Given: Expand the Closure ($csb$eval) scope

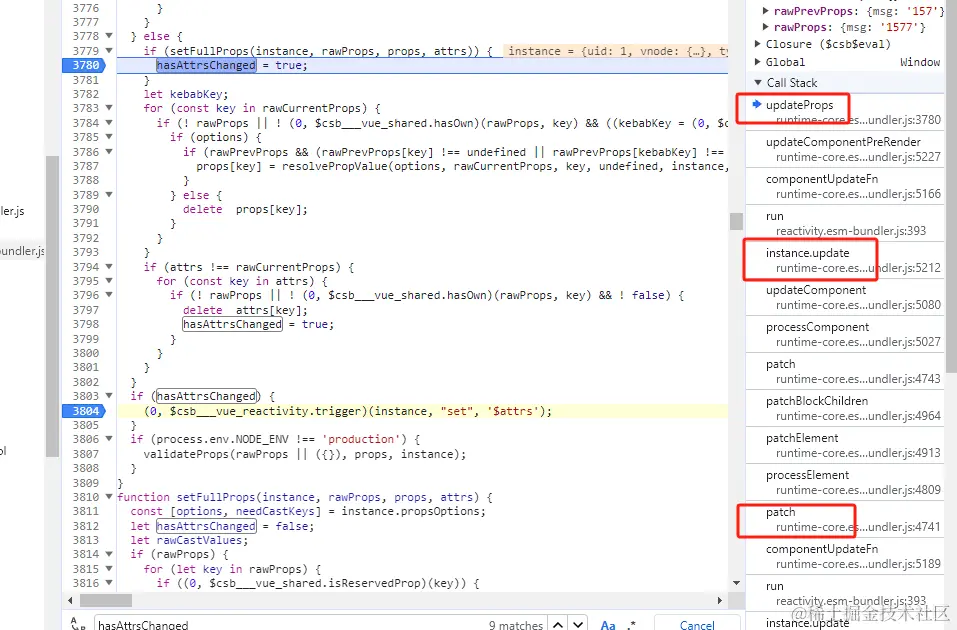Looking at the screenshot, I should pos(757,44).
